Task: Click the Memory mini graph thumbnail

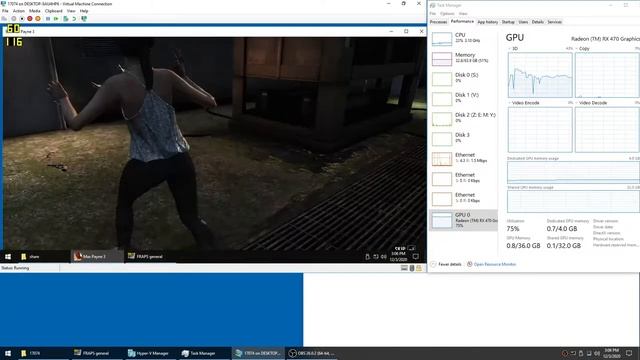Action: pyautogui.click(x=442, y=59)
